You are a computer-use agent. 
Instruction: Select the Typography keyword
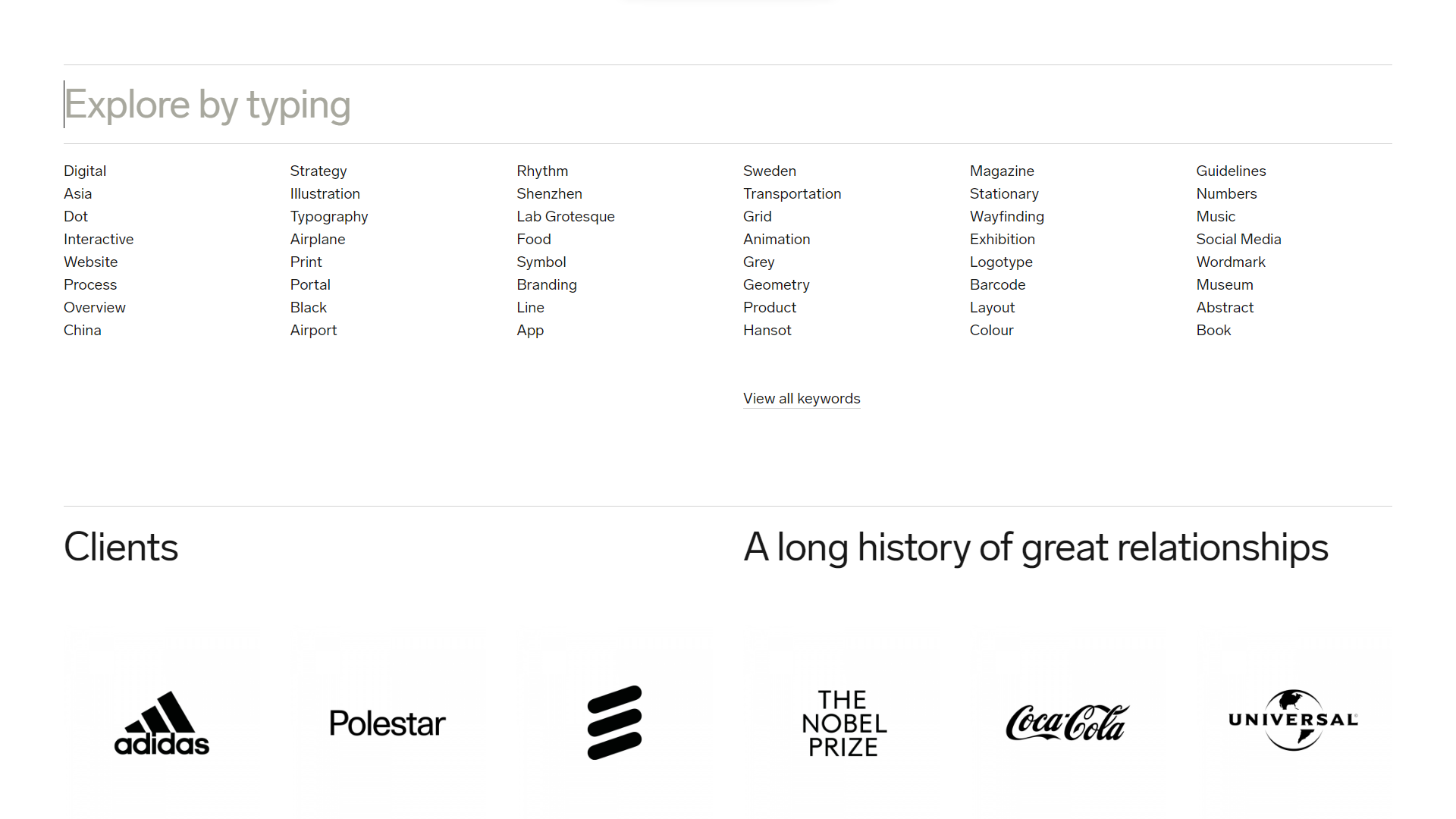pyautogui.click(x=329, y=217)
